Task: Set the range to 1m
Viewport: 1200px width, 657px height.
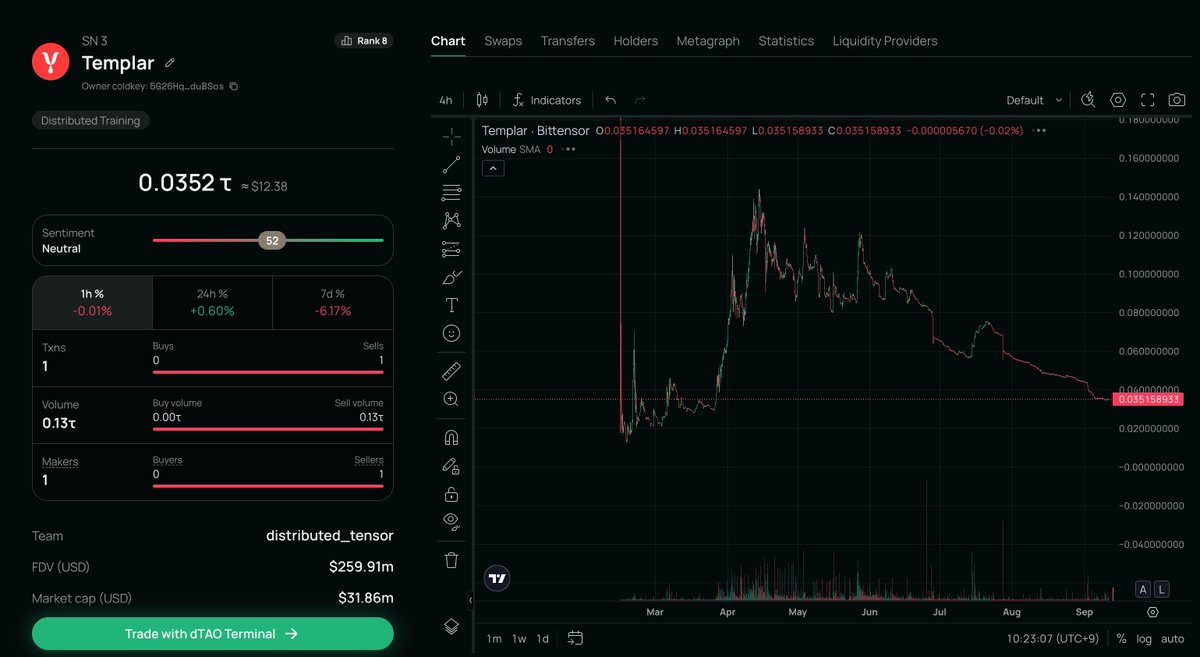Action: (x=494, y=638)
